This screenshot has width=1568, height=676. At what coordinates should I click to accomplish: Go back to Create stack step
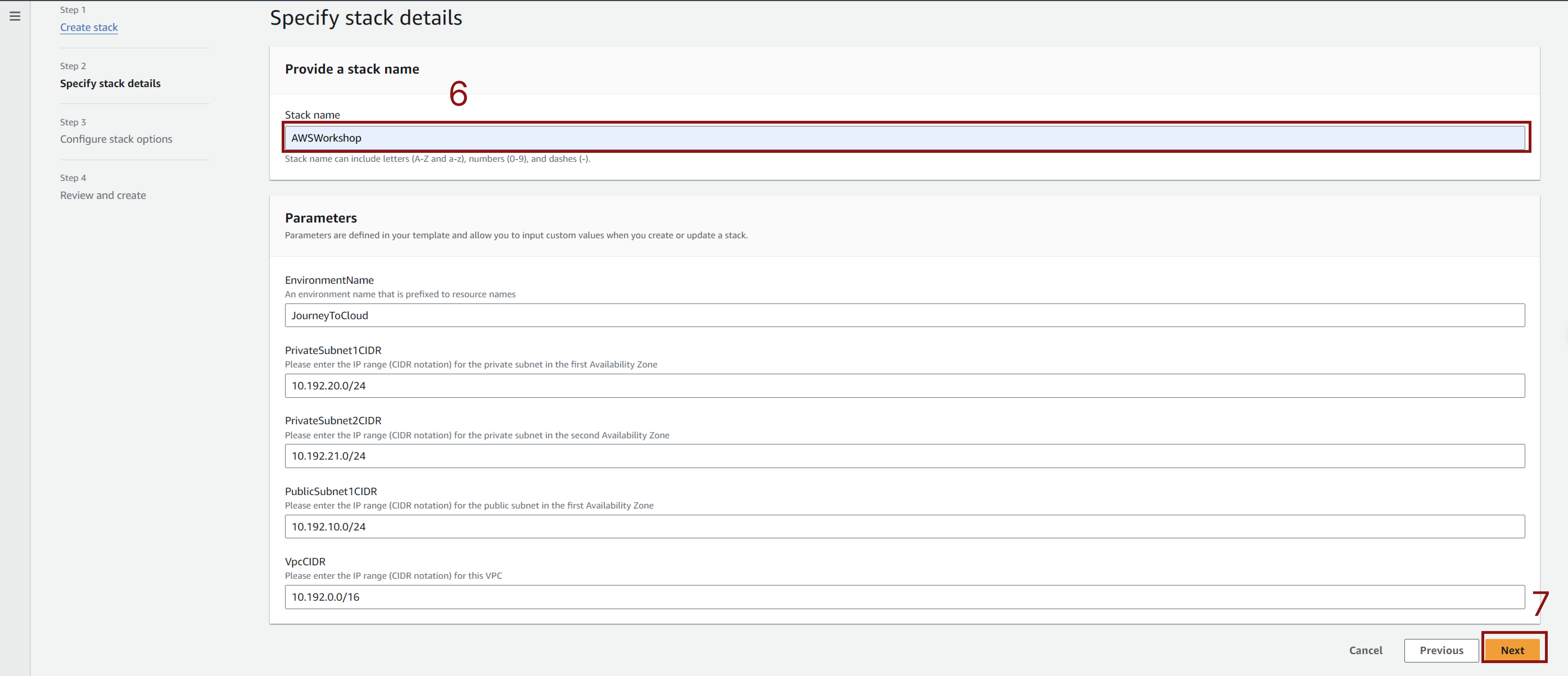(89, 27)
